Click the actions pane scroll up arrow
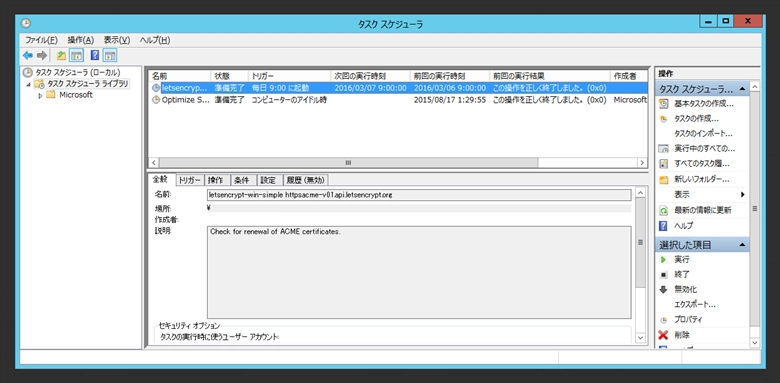 point(755,87)
